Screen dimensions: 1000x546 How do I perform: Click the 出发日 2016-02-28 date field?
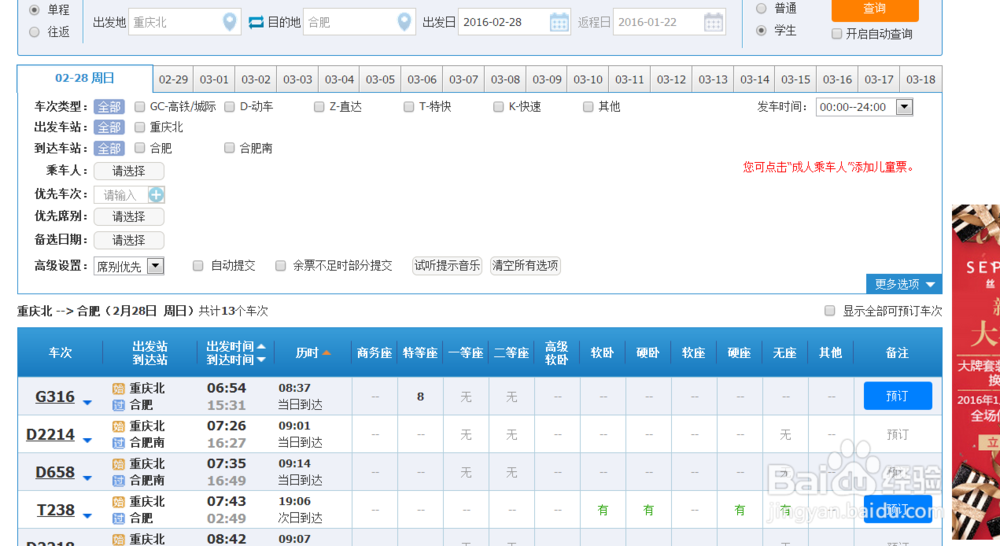pos(514,22)
